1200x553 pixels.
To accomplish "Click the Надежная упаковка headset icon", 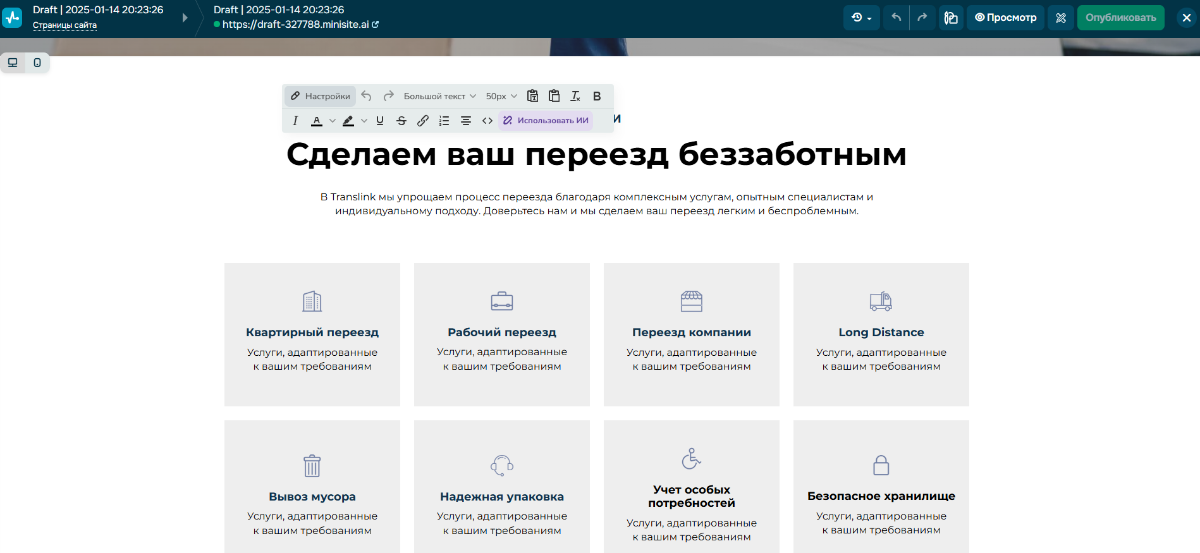I will [x=502, y=465].
